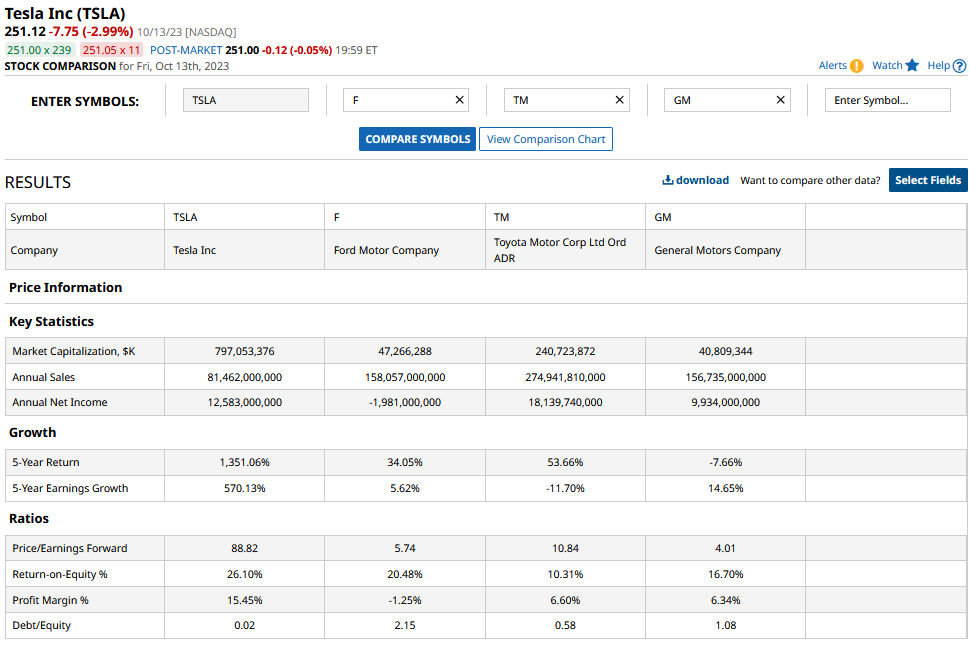Image resolution: width=970 pixels, height=648 pixels.
Task: Click the empty Enter Symbol field
Action: click(x=887, y=100)
